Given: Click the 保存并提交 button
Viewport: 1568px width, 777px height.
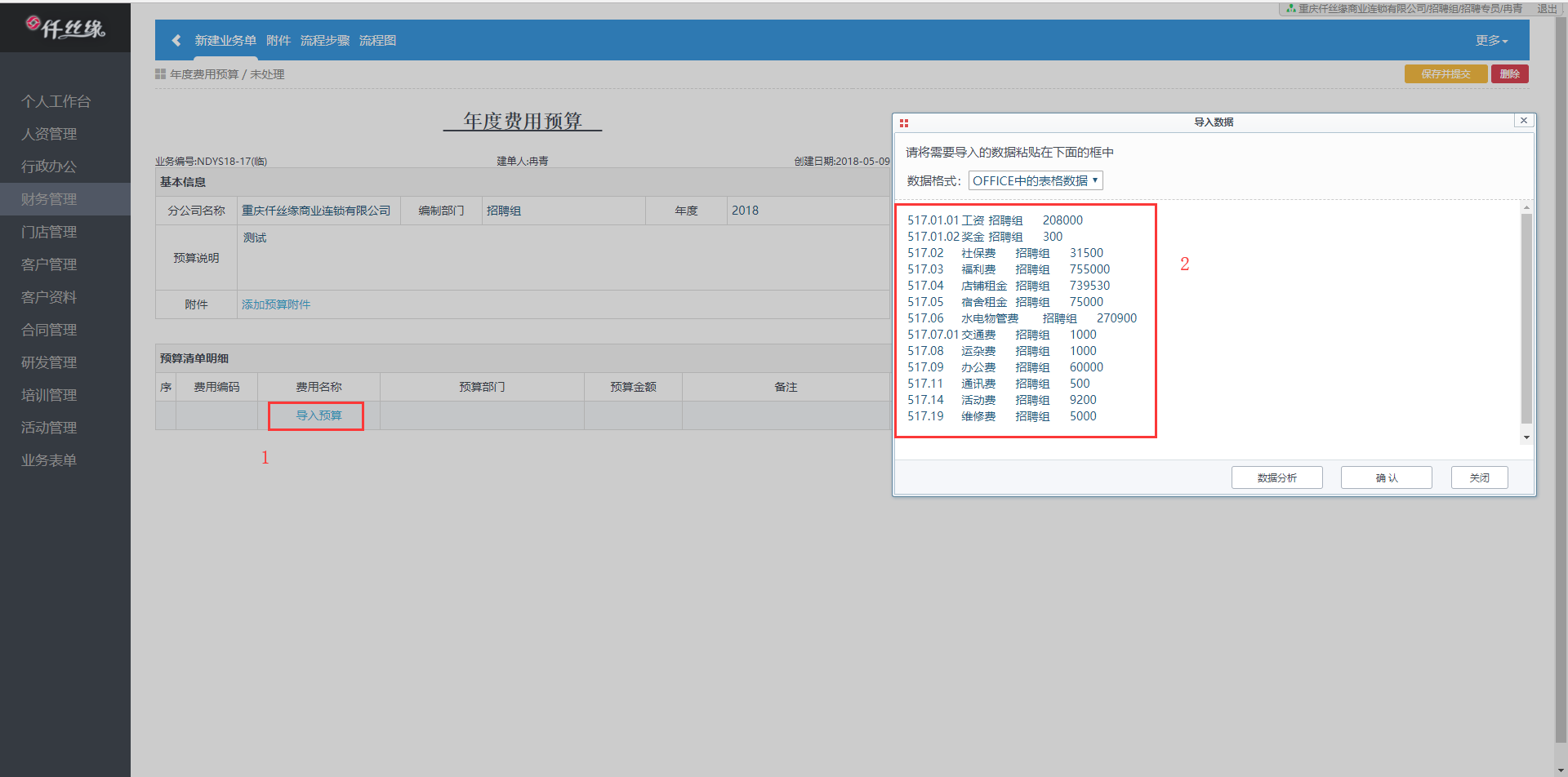Looking at the screenshot, I should point(1445,74).
